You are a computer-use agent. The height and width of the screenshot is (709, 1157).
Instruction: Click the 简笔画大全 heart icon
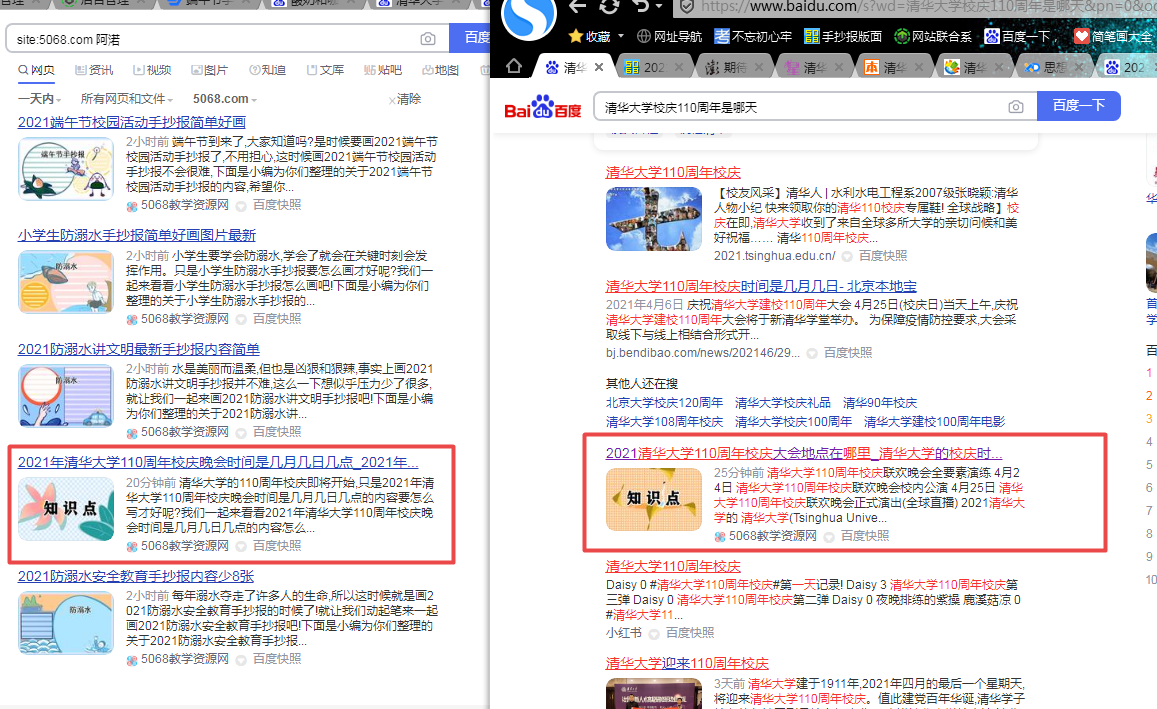[1082, 33]
